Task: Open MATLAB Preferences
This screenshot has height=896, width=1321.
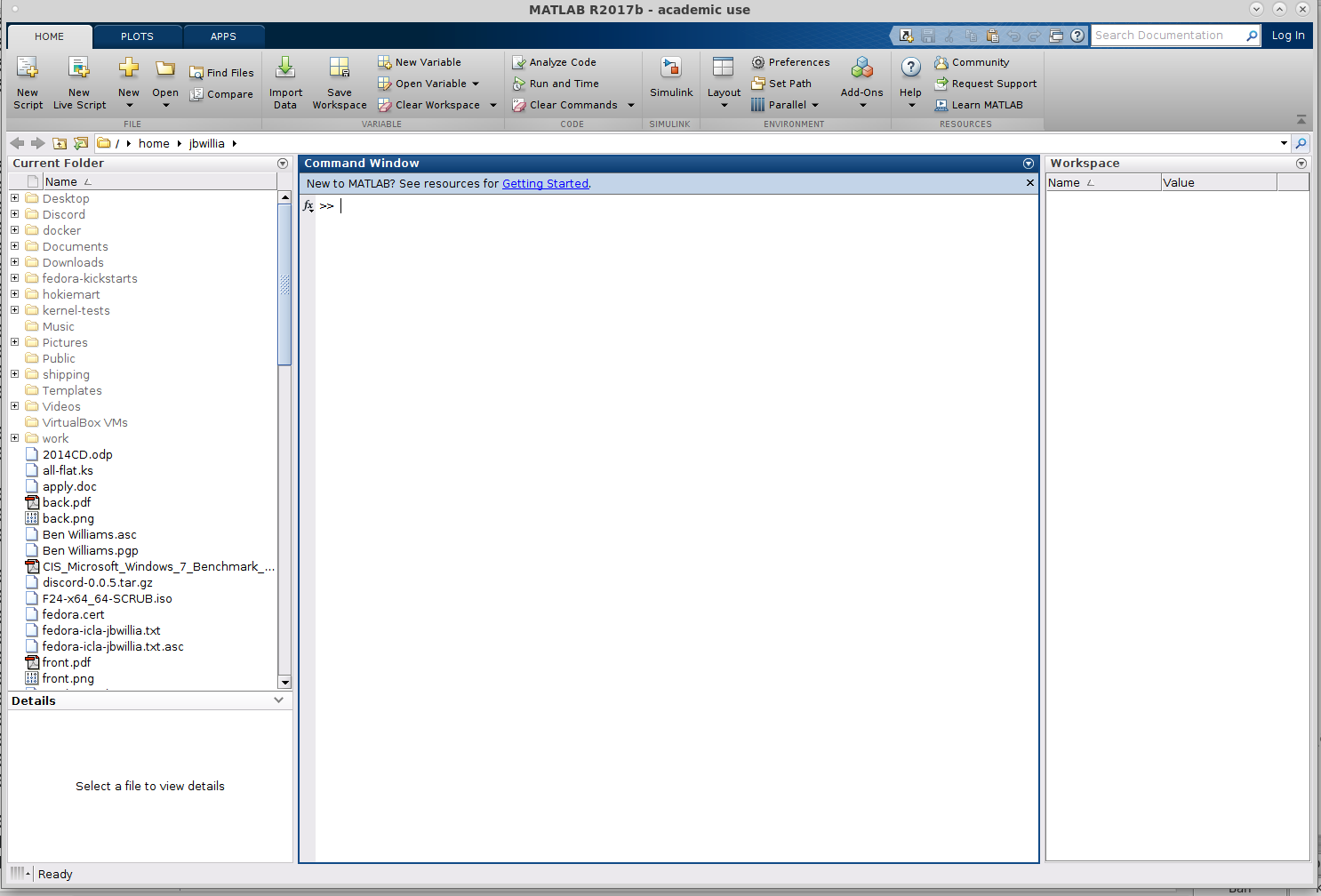Action: [790, 62]
